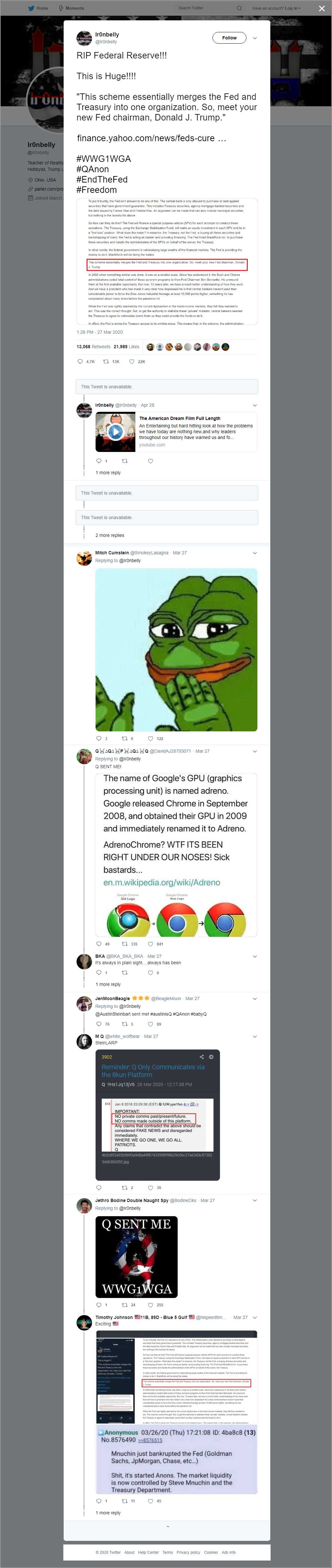Open the Moments tab

pos(71,8)
